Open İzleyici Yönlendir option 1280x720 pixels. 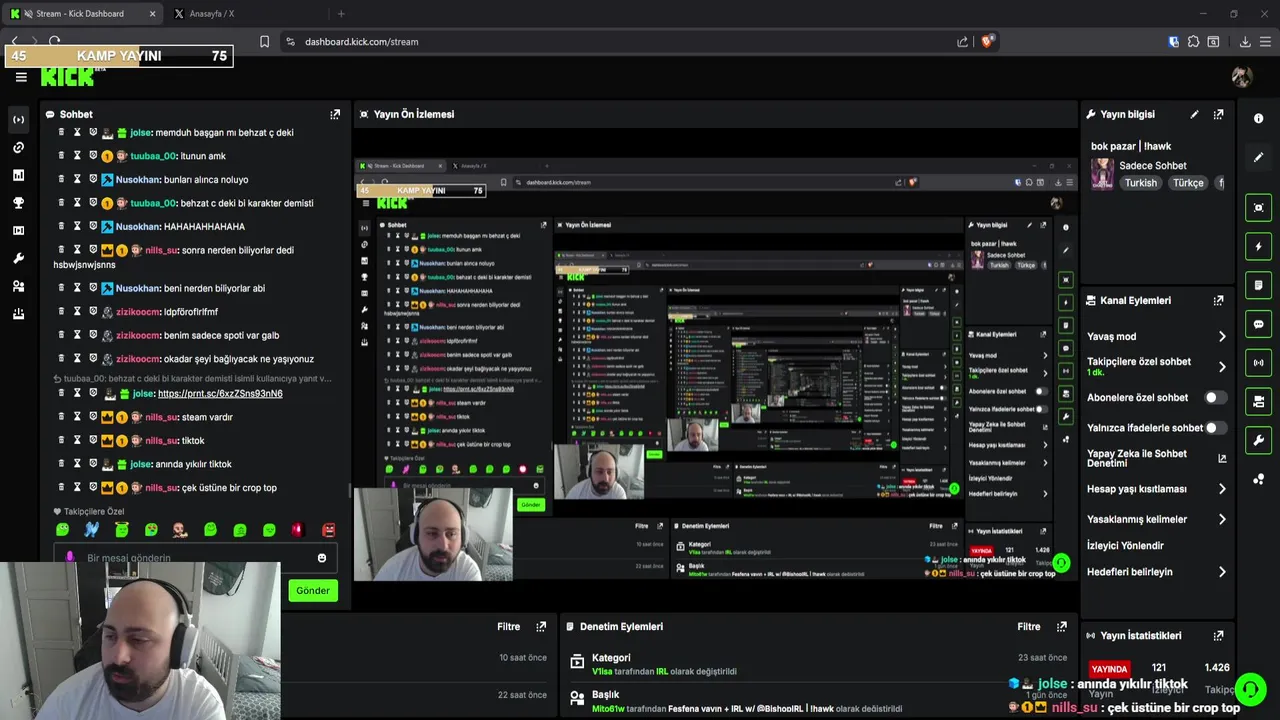1125,545
